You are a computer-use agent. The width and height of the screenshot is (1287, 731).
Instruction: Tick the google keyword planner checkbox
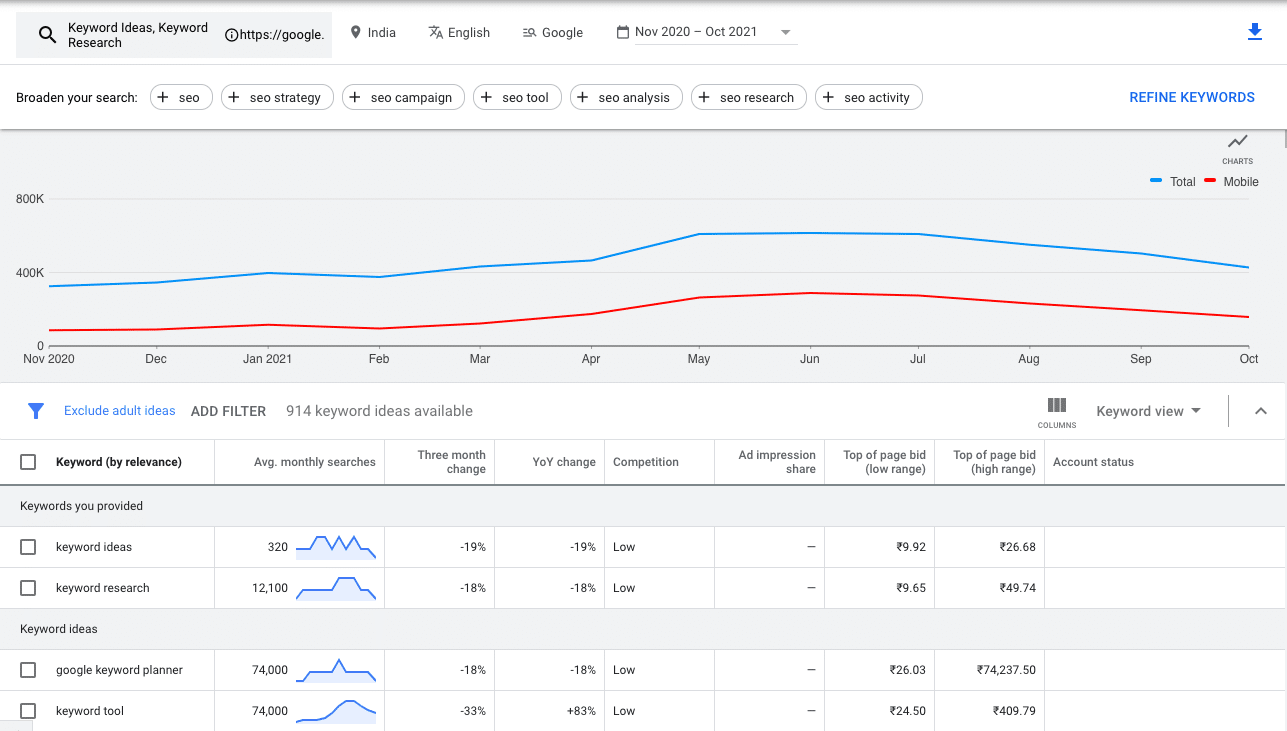(x=28, y=670)
